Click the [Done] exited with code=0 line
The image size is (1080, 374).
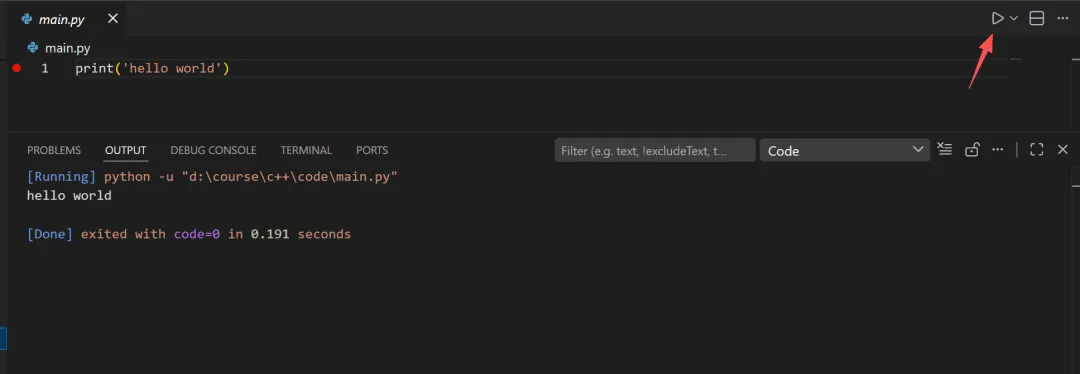tap(189, 234)
